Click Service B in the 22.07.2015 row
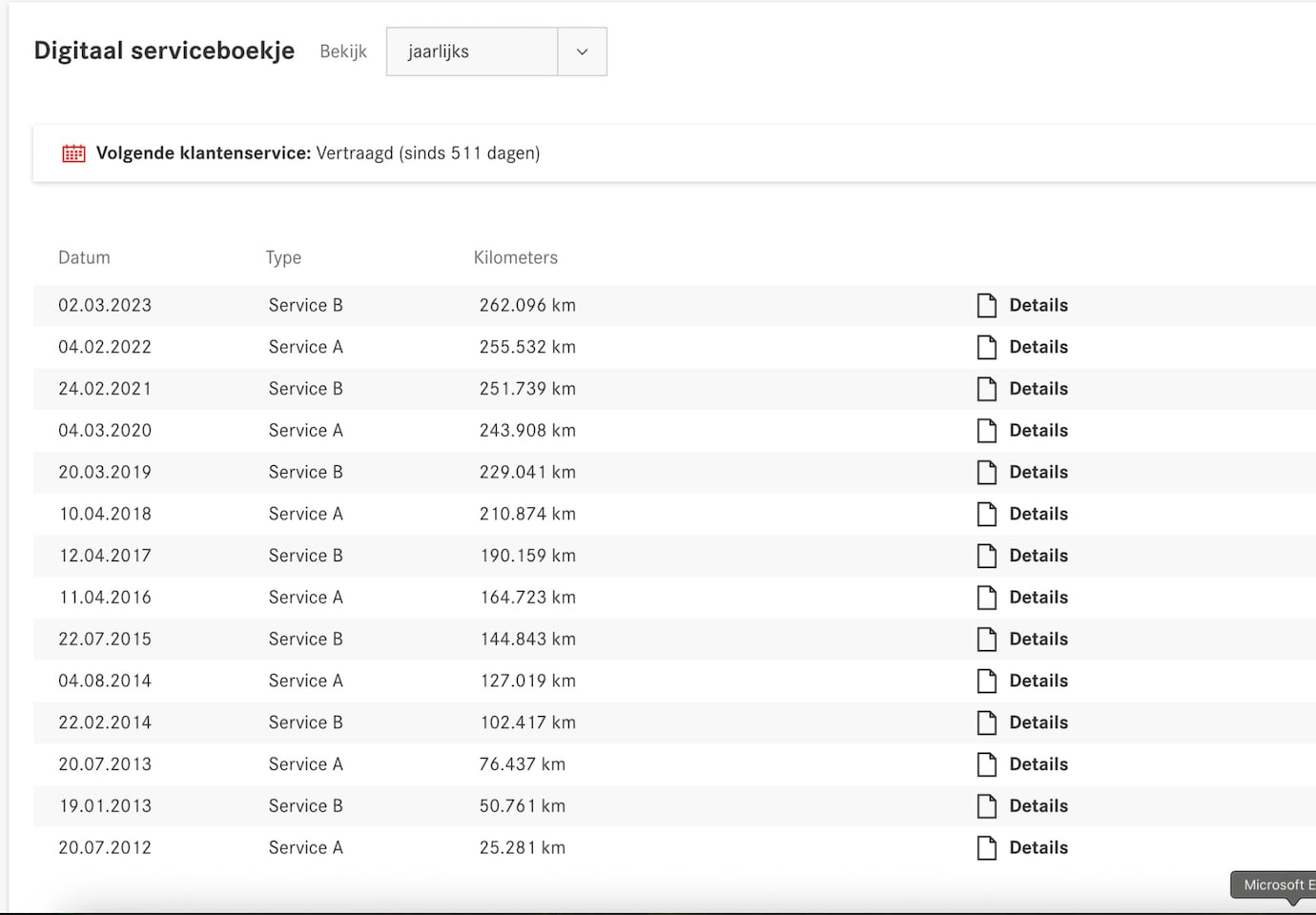This screenshot has width=1316, height=915. coord(305,640)
